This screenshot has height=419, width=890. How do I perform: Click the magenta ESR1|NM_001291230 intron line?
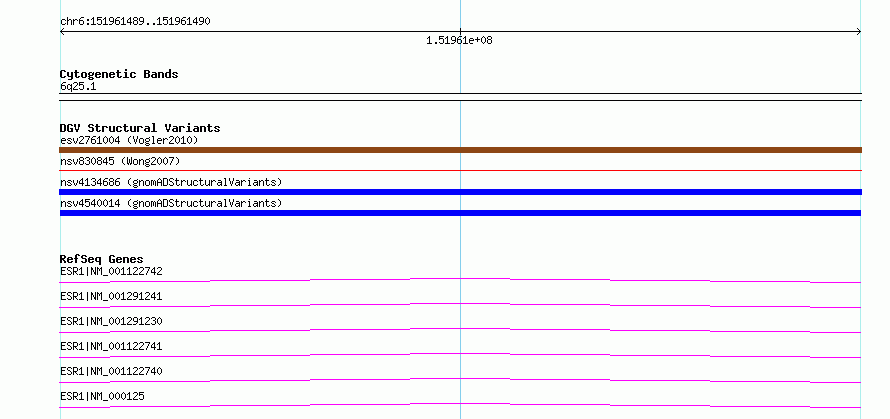(x=460, y=330)
